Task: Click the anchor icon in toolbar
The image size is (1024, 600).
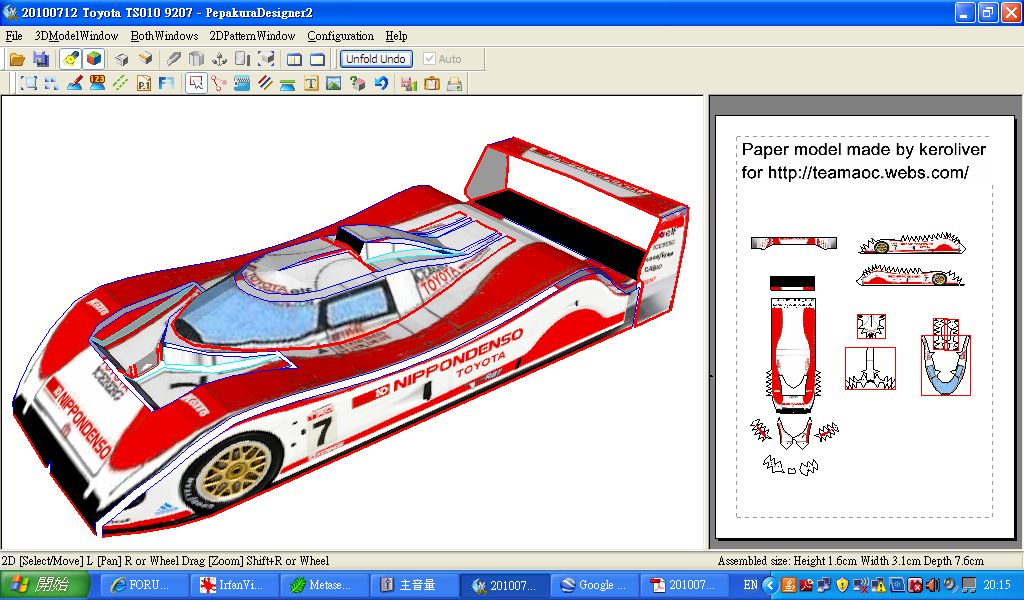Action: pos(219,59)
